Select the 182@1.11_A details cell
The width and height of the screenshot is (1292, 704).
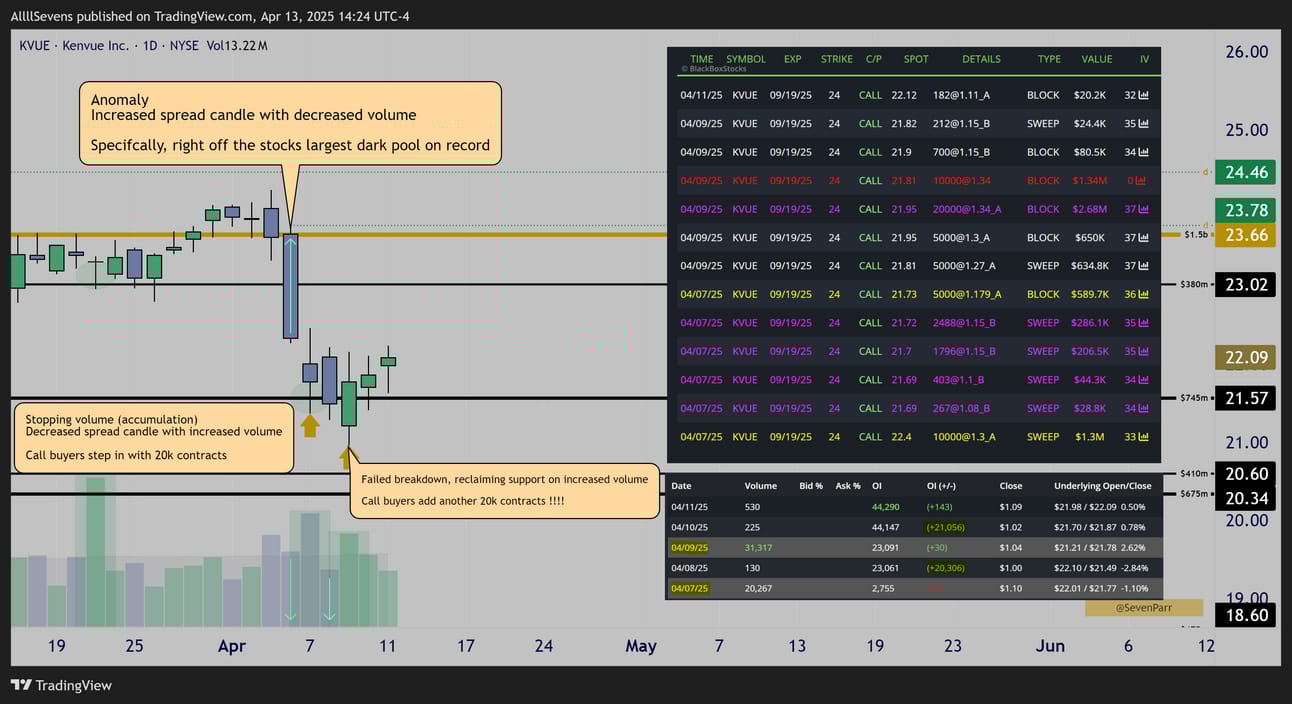click(961, 95)
